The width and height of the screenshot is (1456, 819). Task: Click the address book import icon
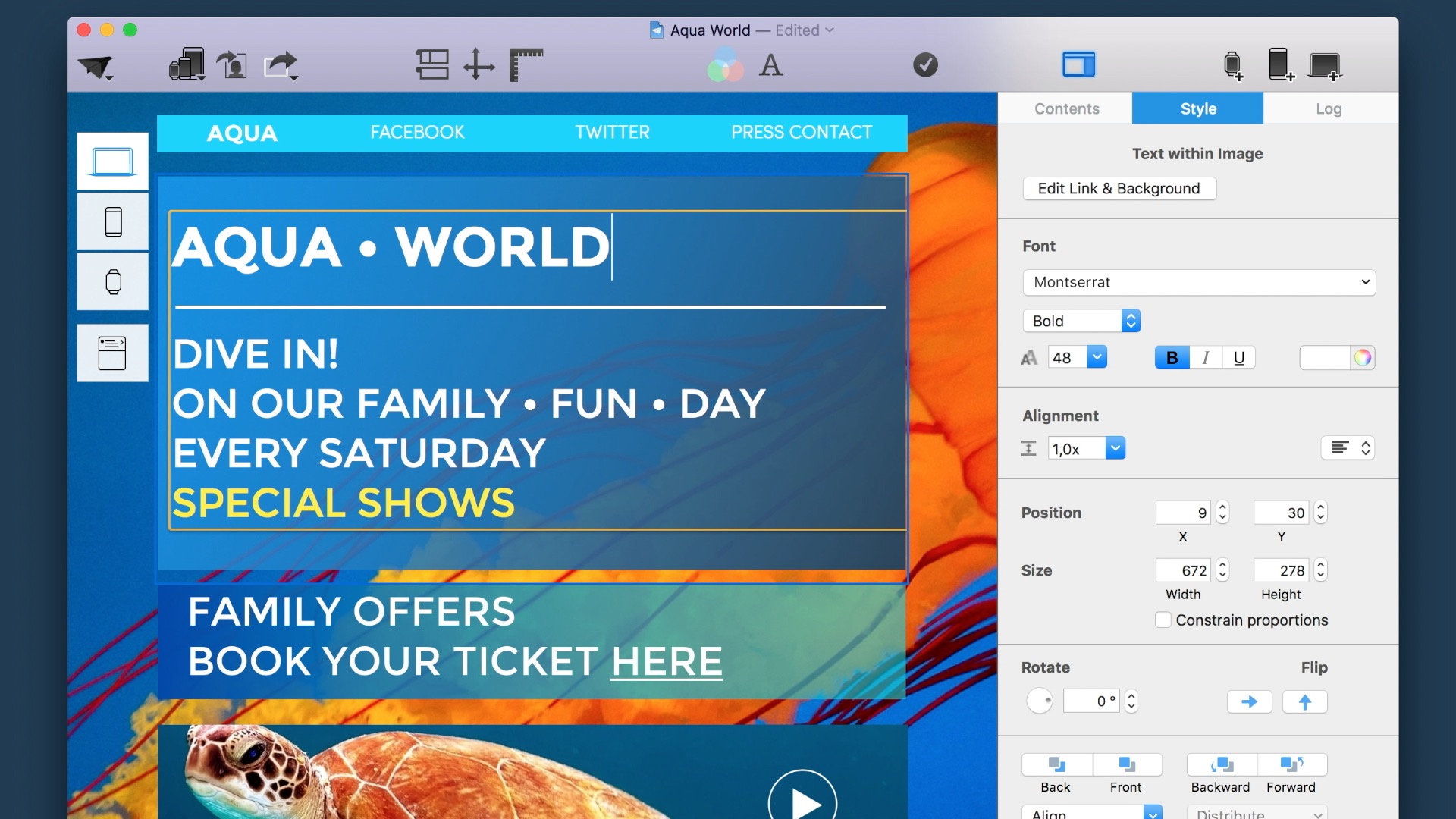coord(232,65)
